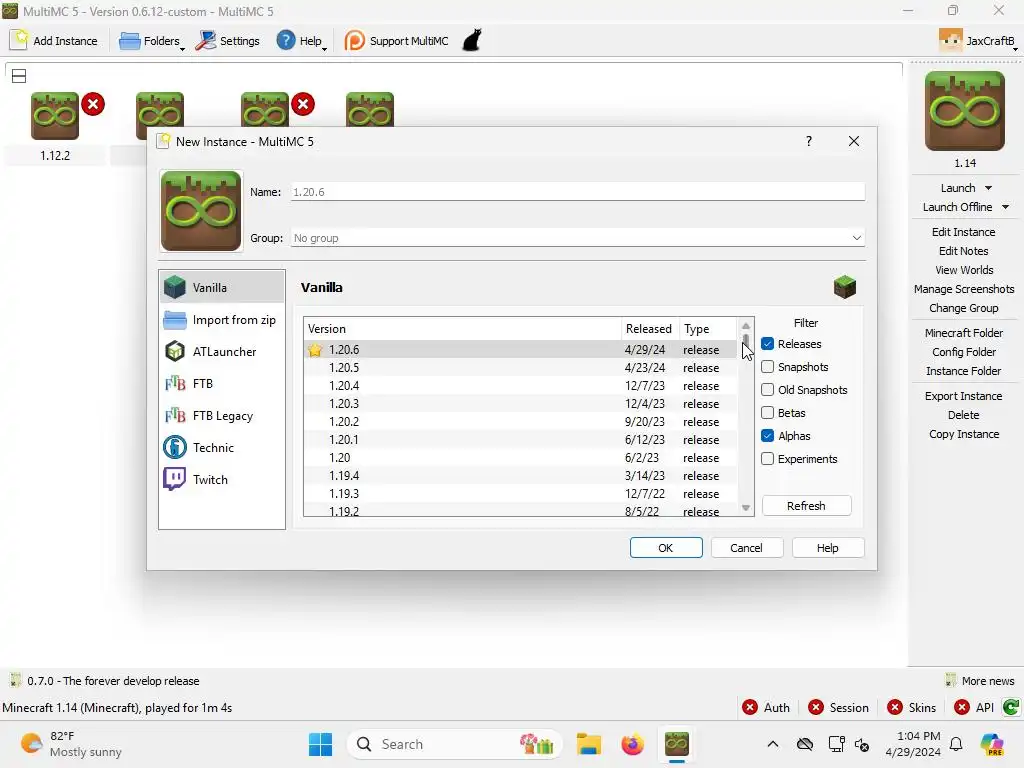Uncheck the Releases filter
This screenshot has height=768, width=1024.
[x=767, y=344]
